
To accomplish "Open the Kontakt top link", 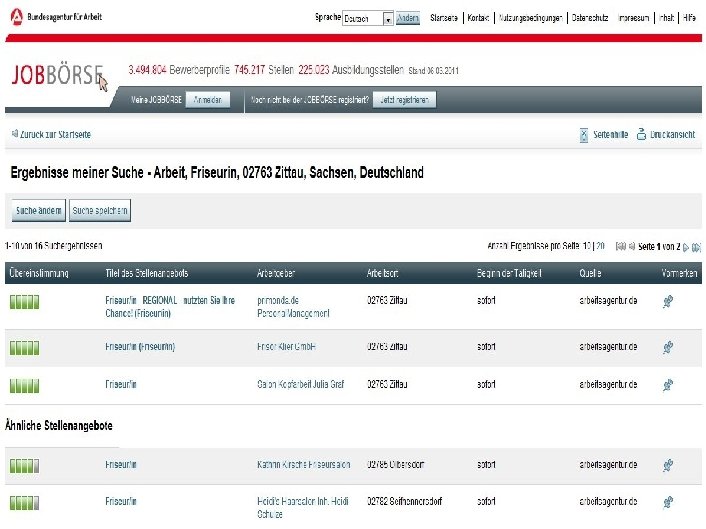I will (x=478, y=18).
